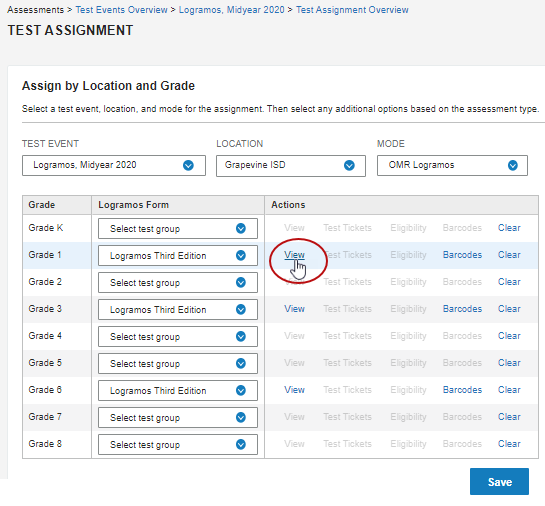
Task: Change Grade 3 Logramos Form dropdown
Action: pos(178,309)
